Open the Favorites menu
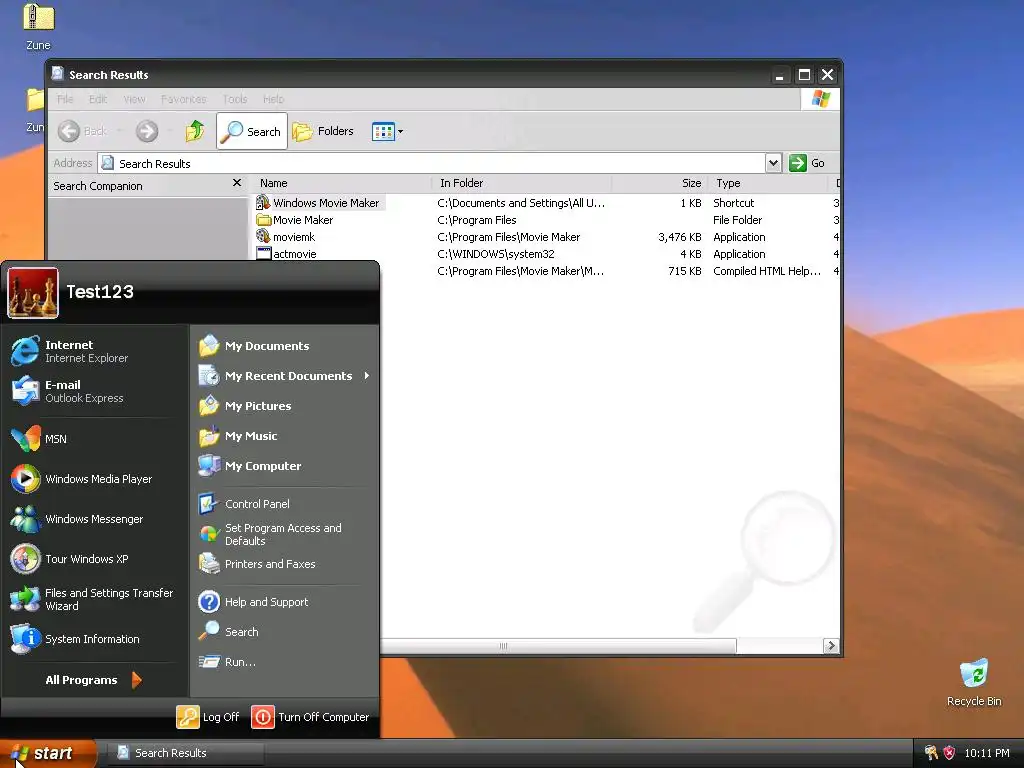 pos(184,99)
